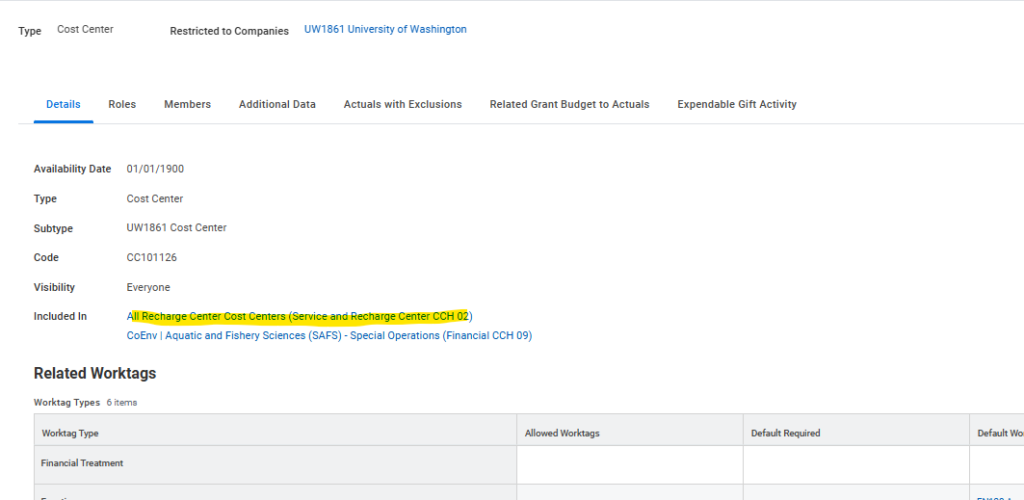Click the Worktag Type column header
The width and height of the screenshot is (1024, 500).
tap(70, 433)
